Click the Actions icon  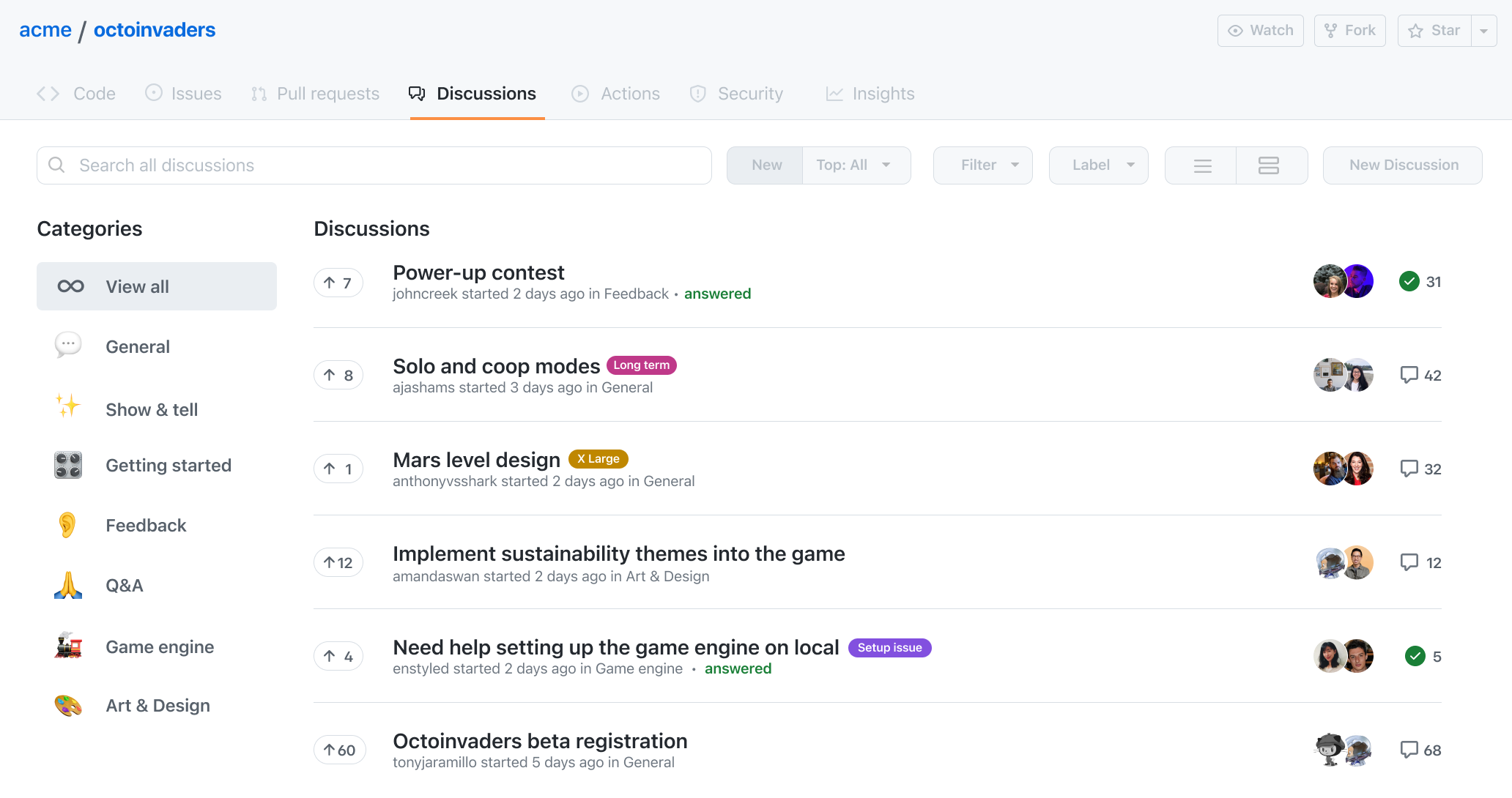click(580, 93)
